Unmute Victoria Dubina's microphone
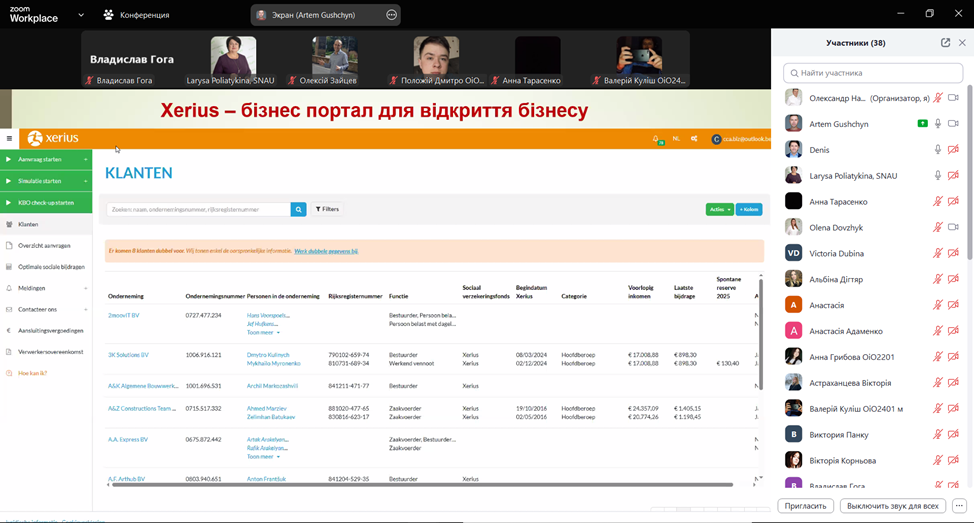The height and width of the screenshot is (523, 974). 938,253
